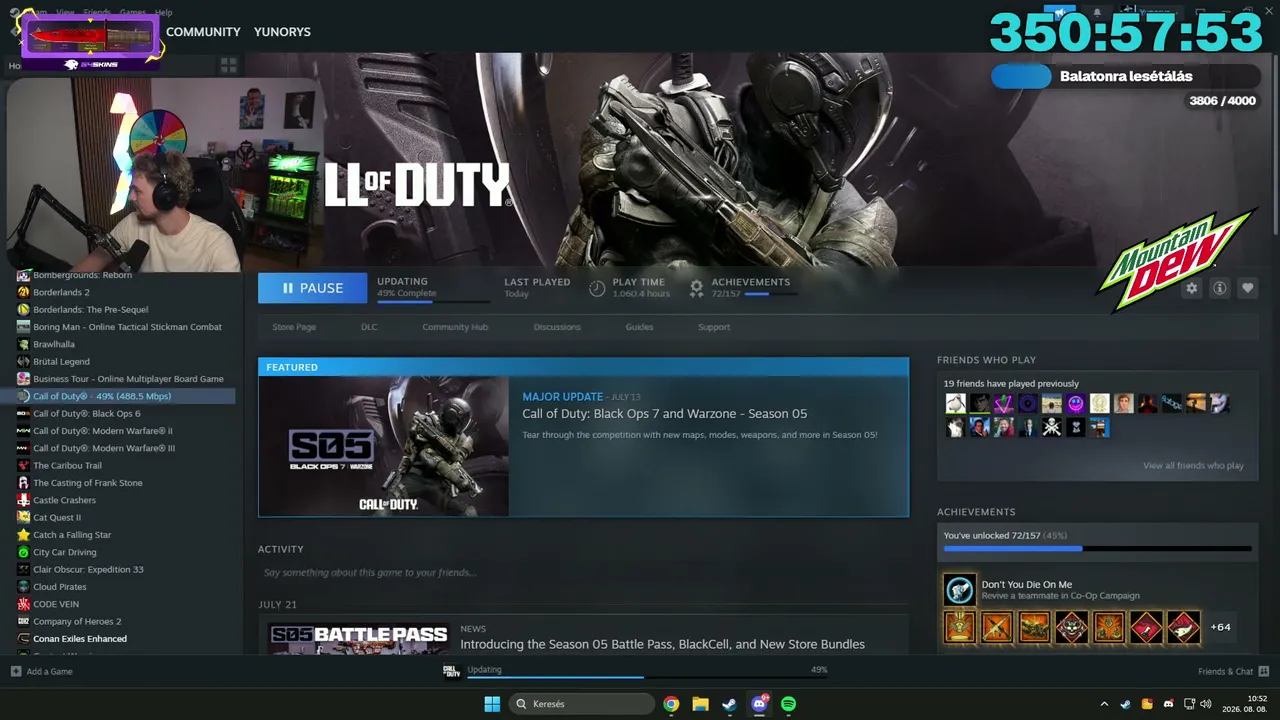Open Spotify from taskbar
Image resolution: width=1280 pixels, height=720 pixels.
point(788,704)
